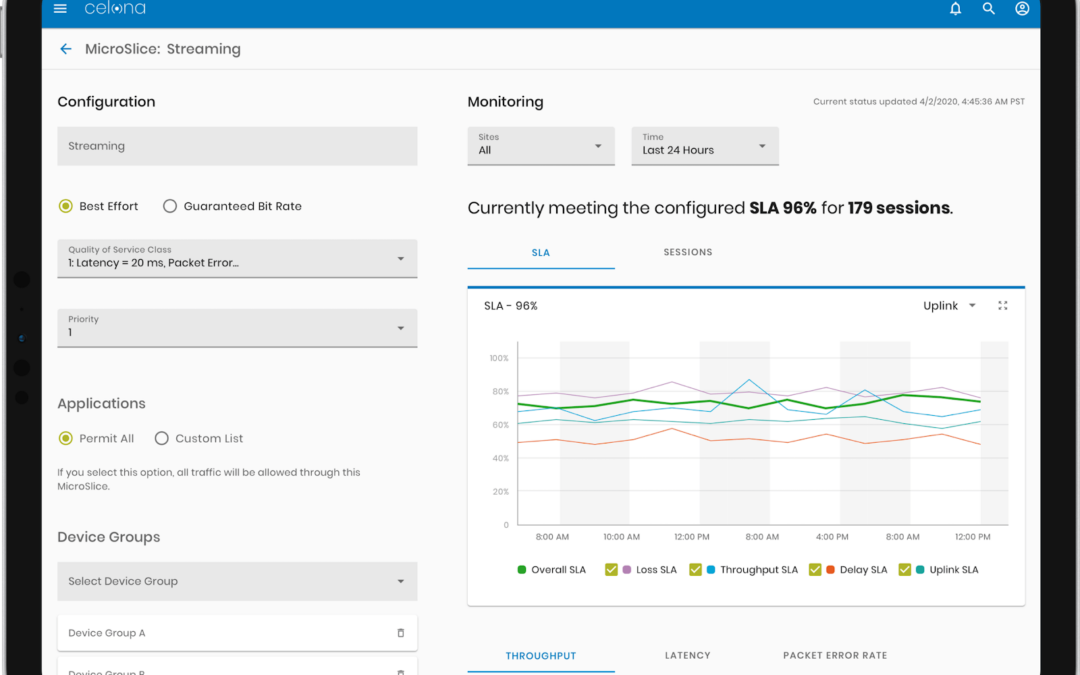Open the hamburger navigation menu

click(x=60, y=8)
